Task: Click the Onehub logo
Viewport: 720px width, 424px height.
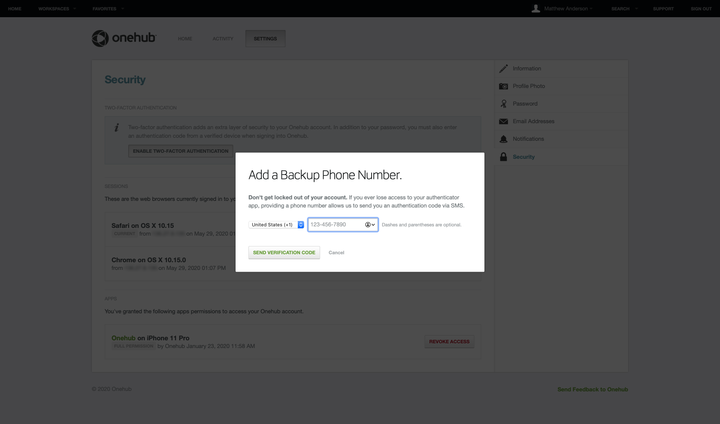Action: click(124, 38)
